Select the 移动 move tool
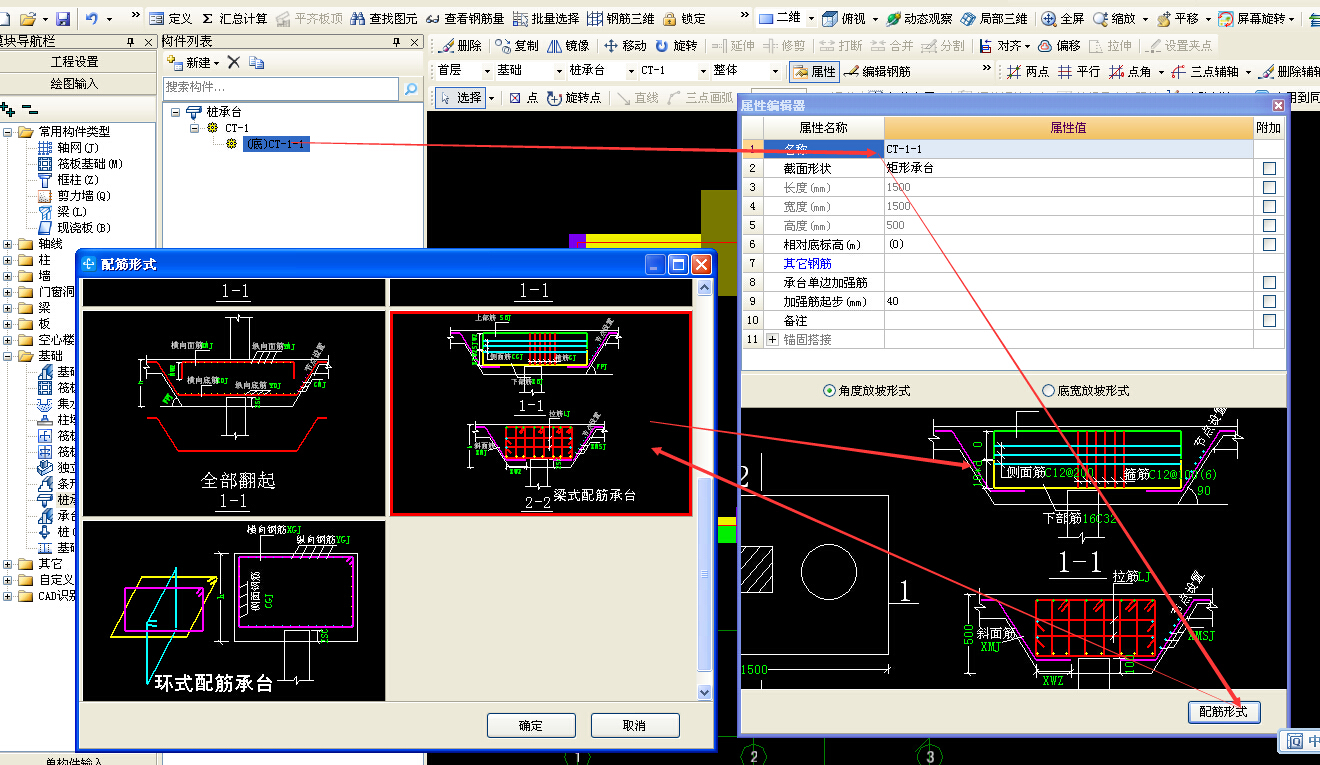The height and width of the screenshot is (765, 1320). click(625, 46)
